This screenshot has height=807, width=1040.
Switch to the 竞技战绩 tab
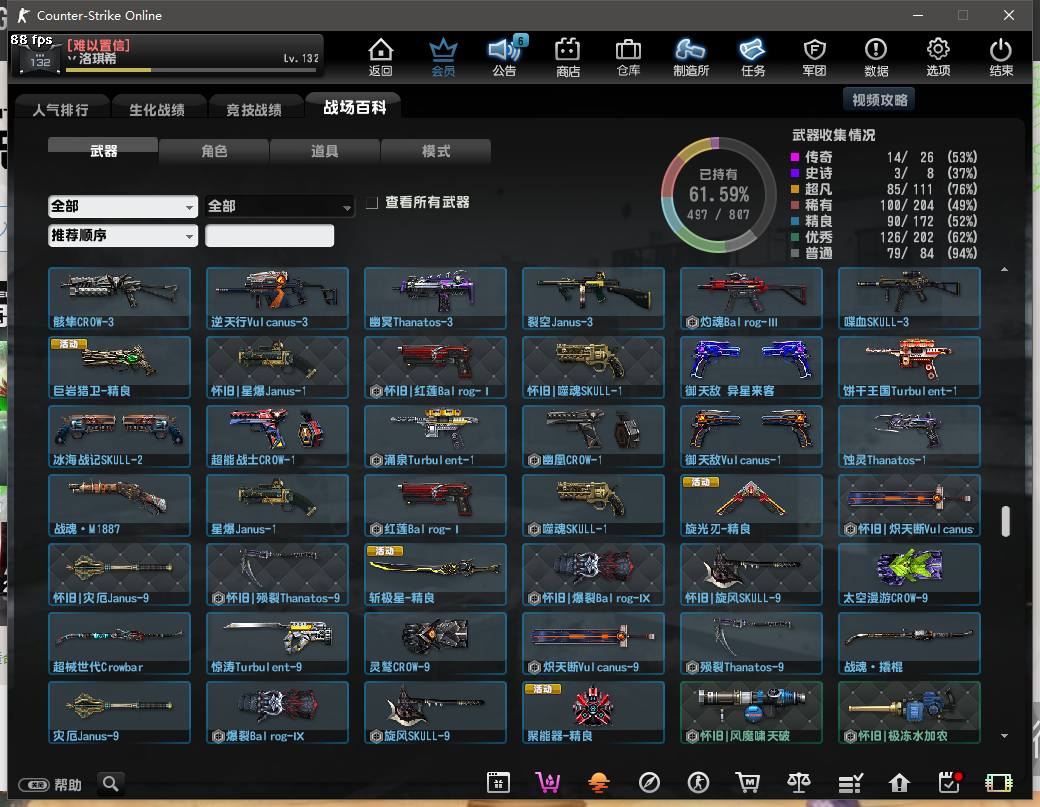tap(254, 109)
